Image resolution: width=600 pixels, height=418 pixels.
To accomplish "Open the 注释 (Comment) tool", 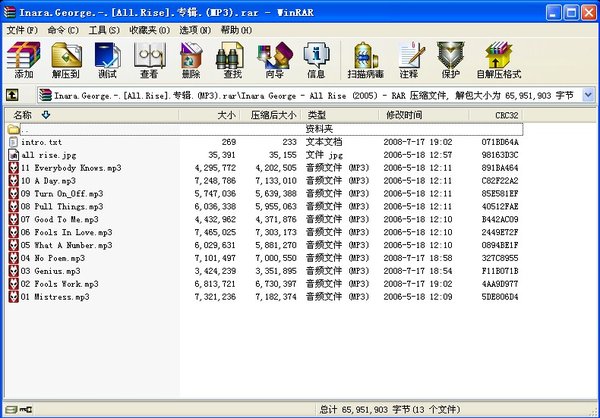I will 411,59.
